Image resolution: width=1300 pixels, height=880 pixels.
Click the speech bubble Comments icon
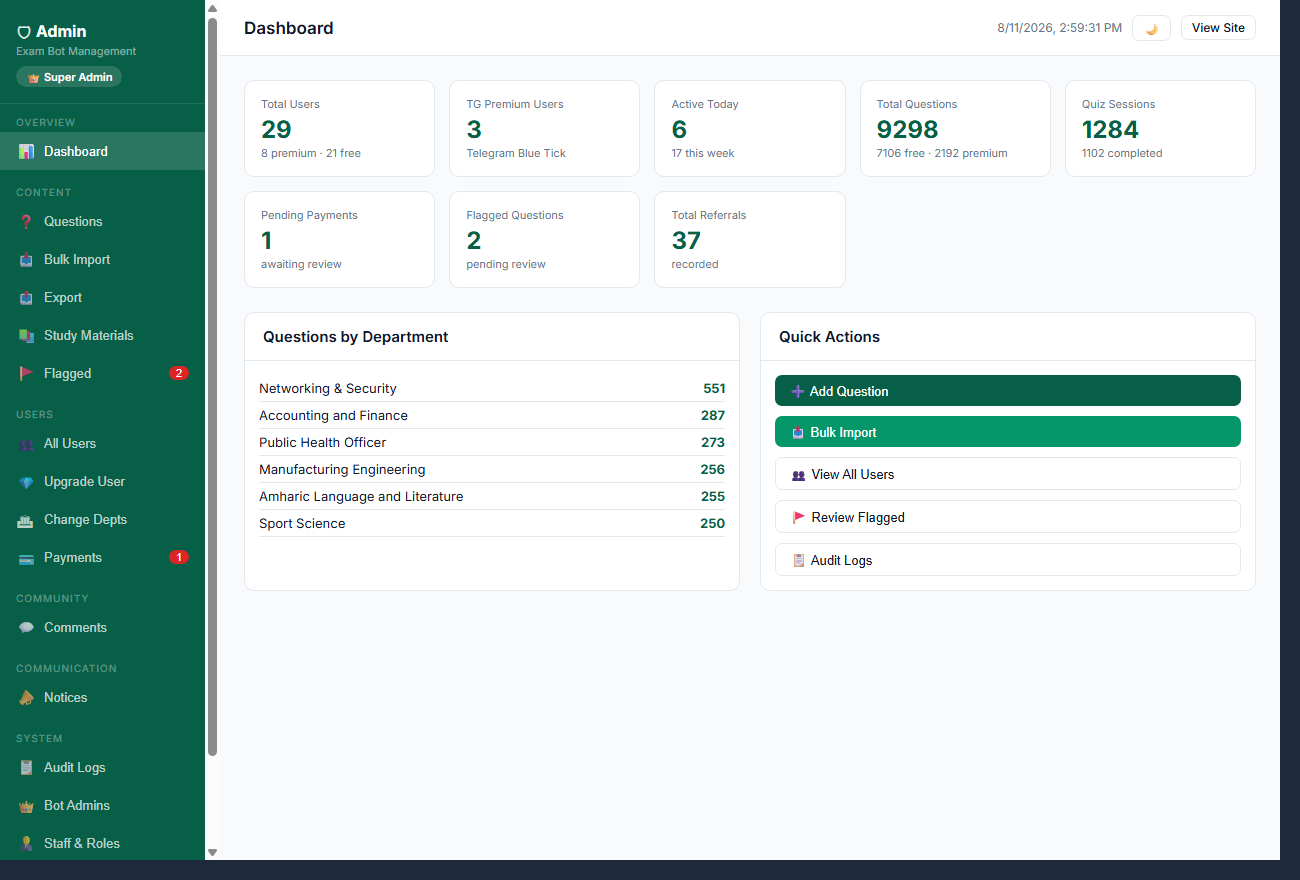[x=26, y=628]
